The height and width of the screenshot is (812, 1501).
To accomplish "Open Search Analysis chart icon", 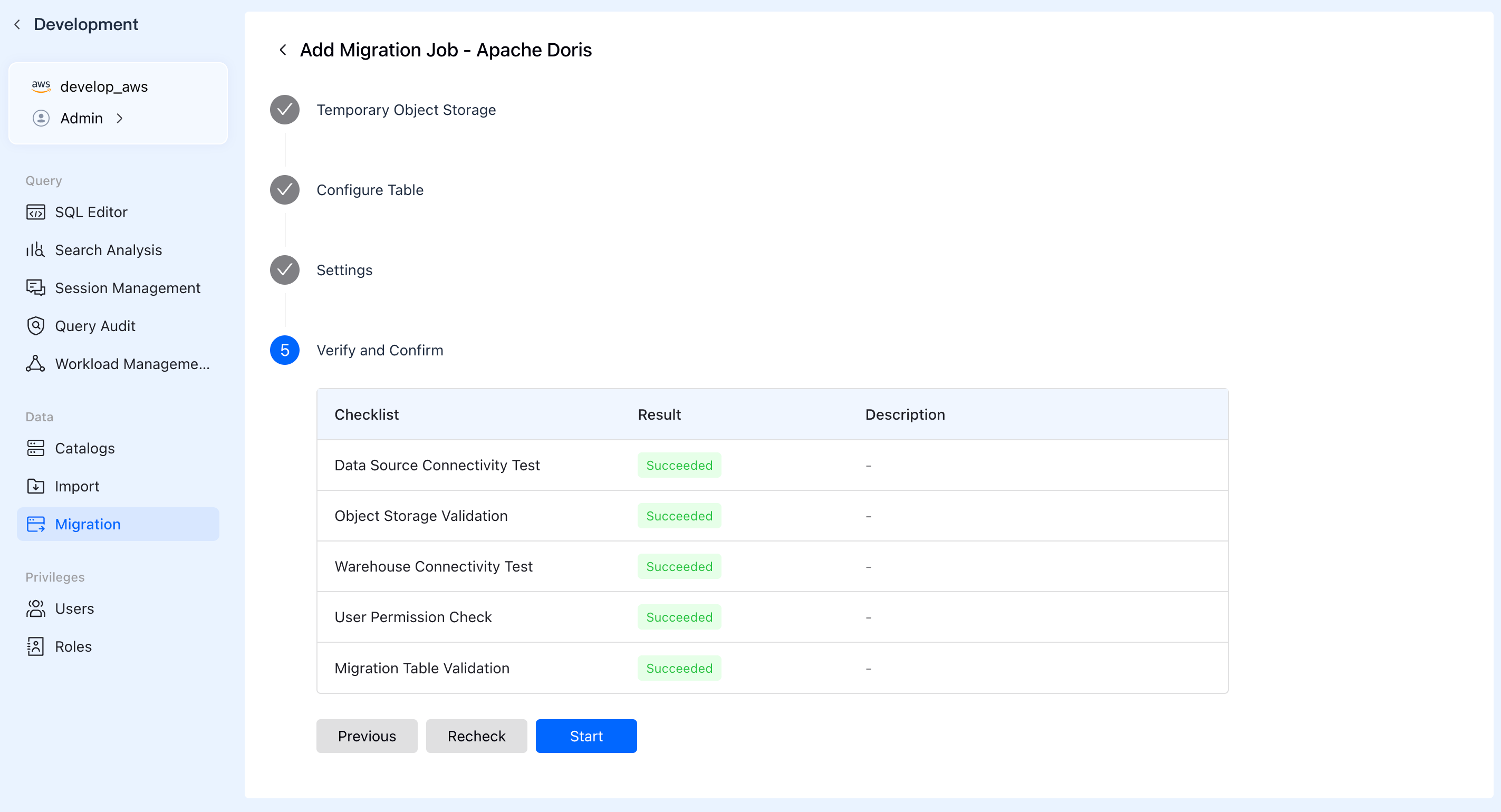I will coord(35,250).
